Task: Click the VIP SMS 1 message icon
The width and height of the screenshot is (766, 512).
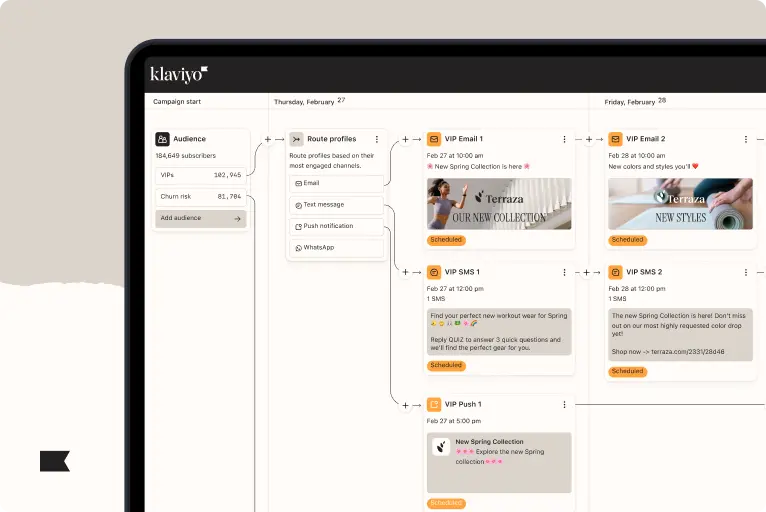Action: click(x=434, y=272)
